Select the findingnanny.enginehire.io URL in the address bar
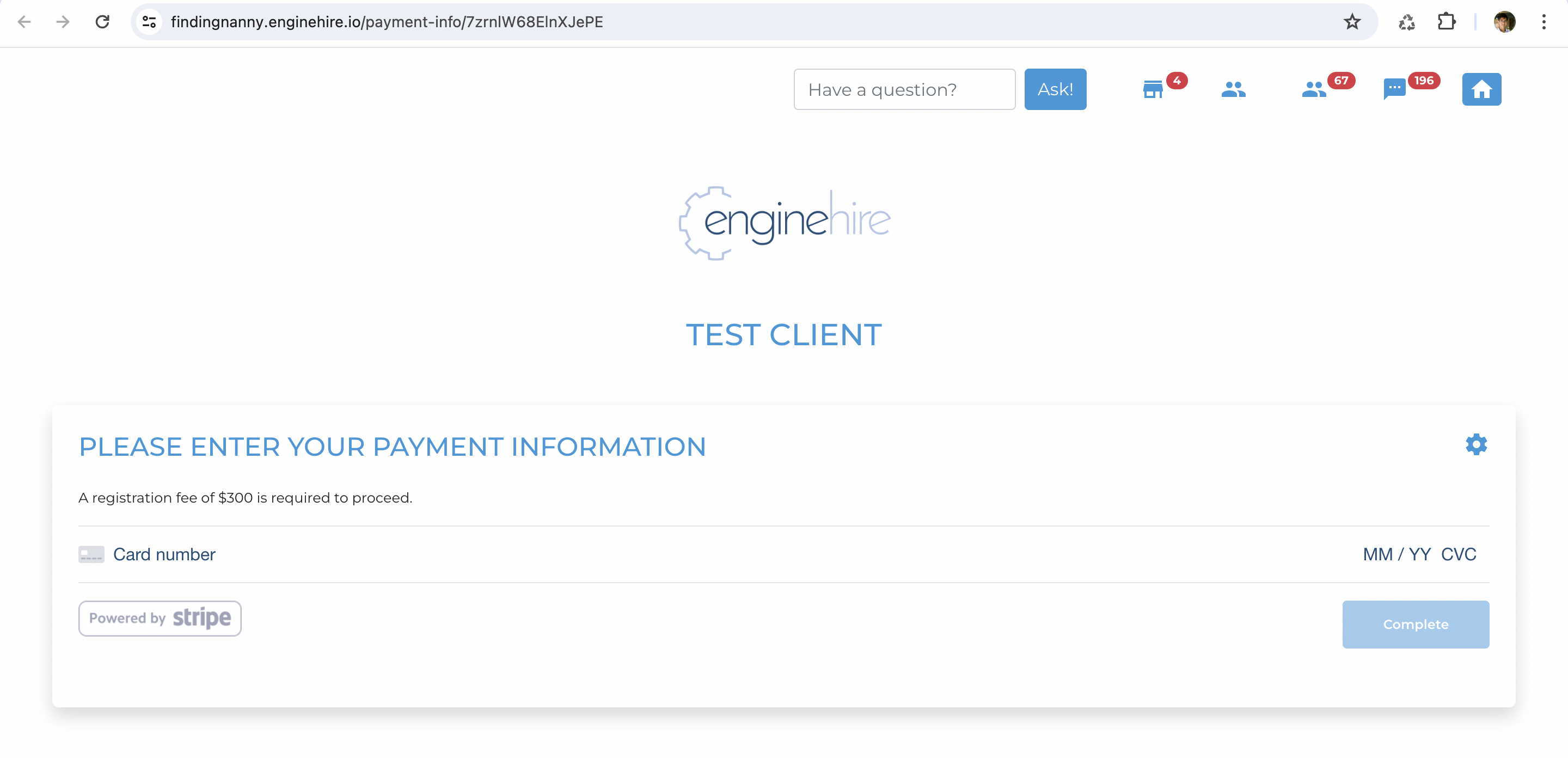 click(x=387, y=22)
